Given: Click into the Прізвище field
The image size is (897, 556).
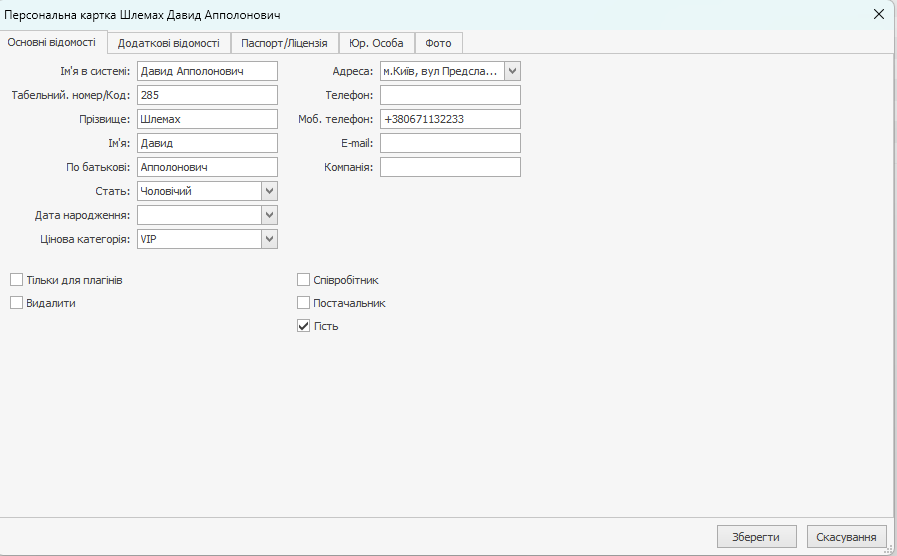Looking at the screenshot, I should coord(206,119).
